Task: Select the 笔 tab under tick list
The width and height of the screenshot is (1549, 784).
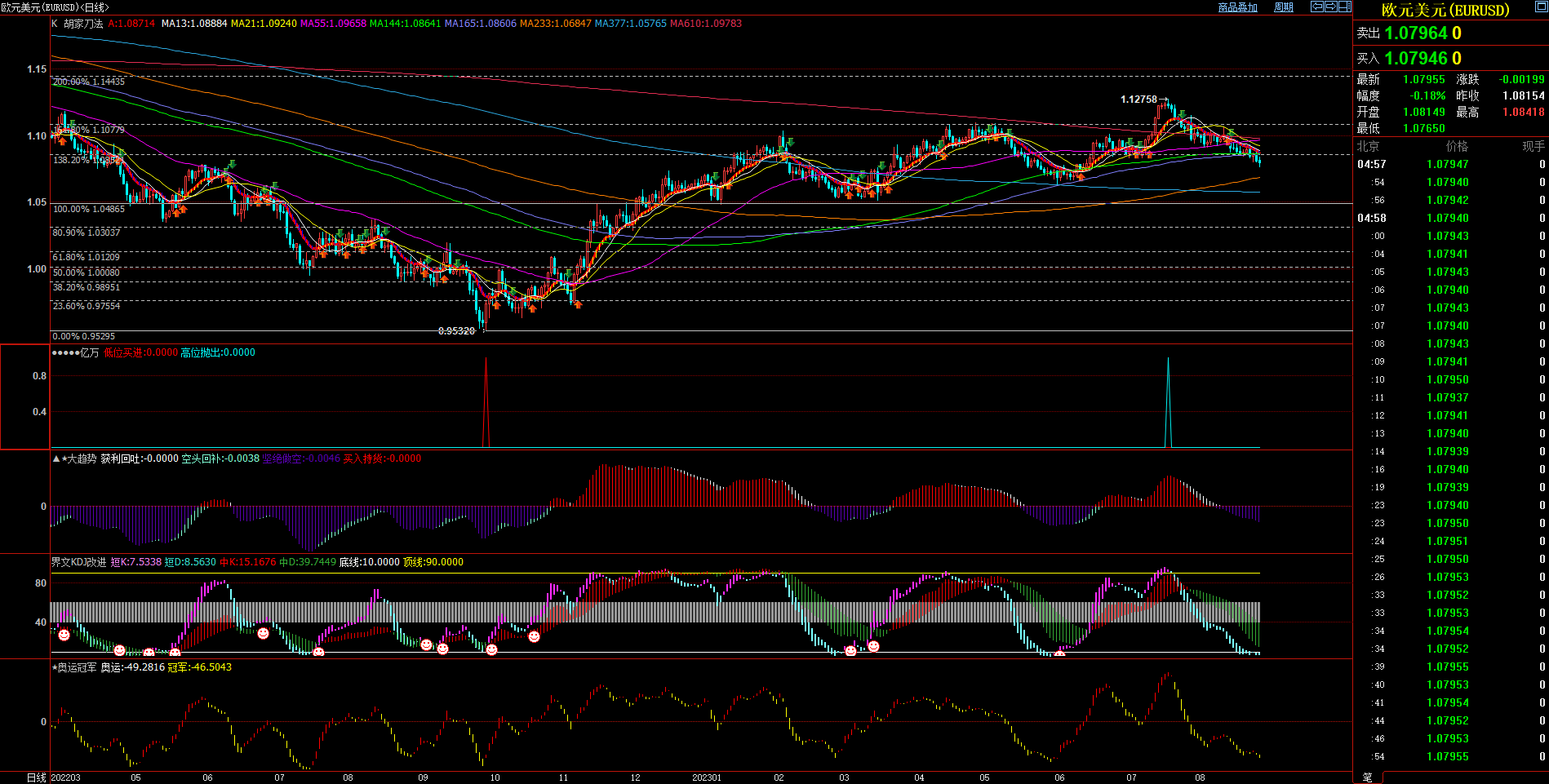Action: [x=1368, y=777]
